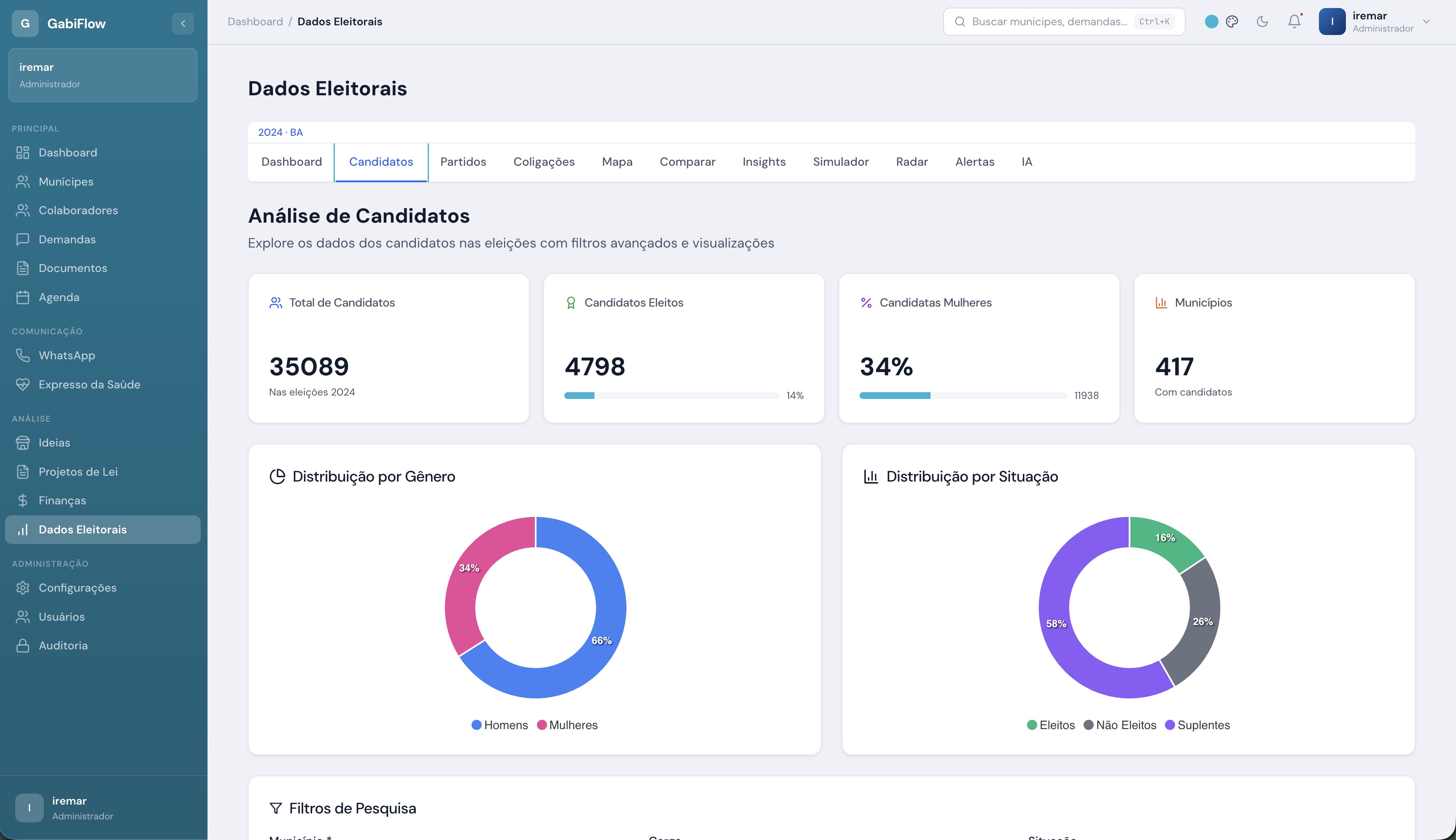Switch to the Candidatos tab
1456x840 pixels.
click(x=381, y=162)
